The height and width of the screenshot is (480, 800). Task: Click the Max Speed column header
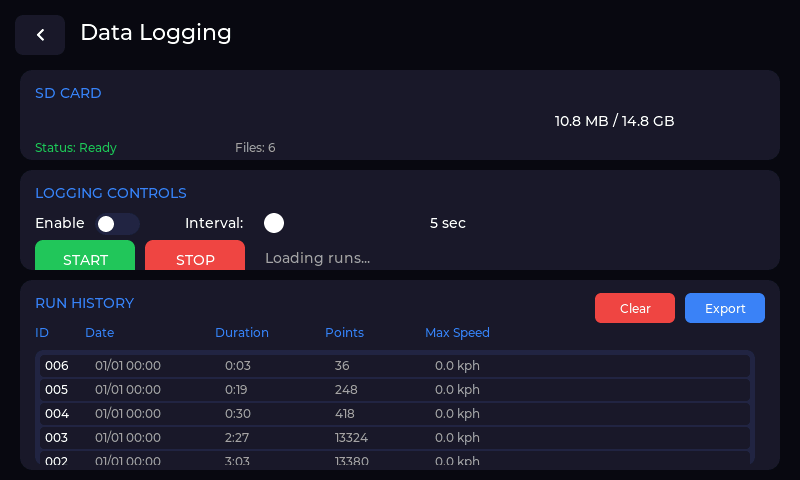coord(457,333)
